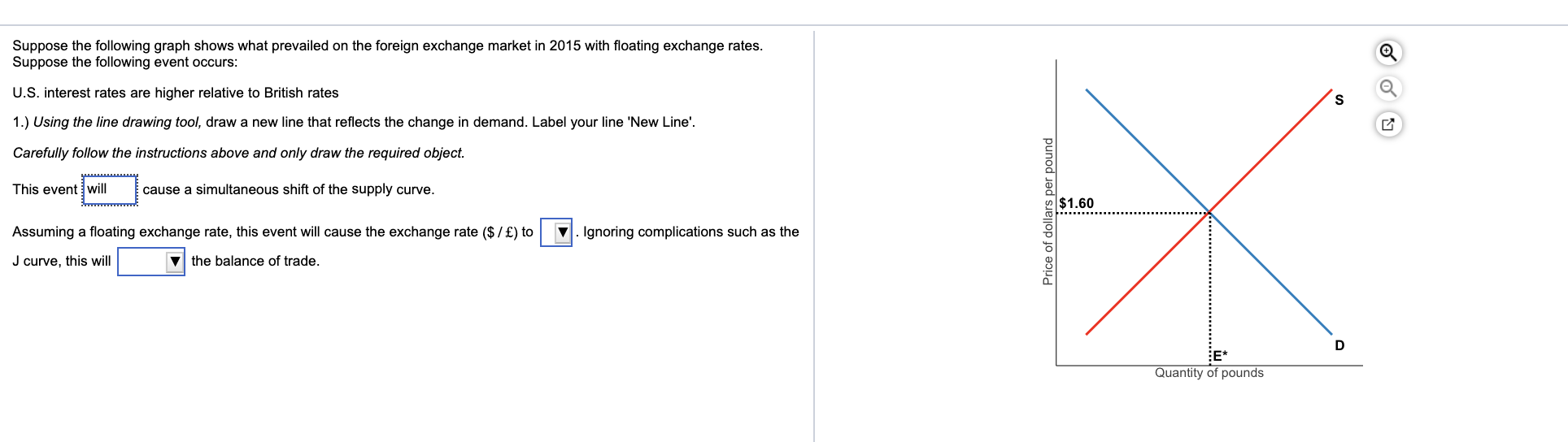The height and width of the screenshot is (442, 1568).
Task: Open the 'will' supply shift dropdown
Action: [x=110, y=189]
